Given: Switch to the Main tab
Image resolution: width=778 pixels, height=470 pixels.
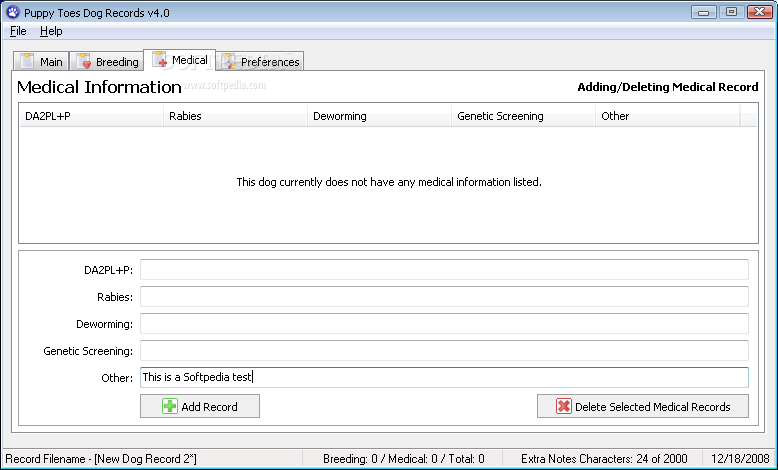Looking at the screenshot, I should [41, 61].
